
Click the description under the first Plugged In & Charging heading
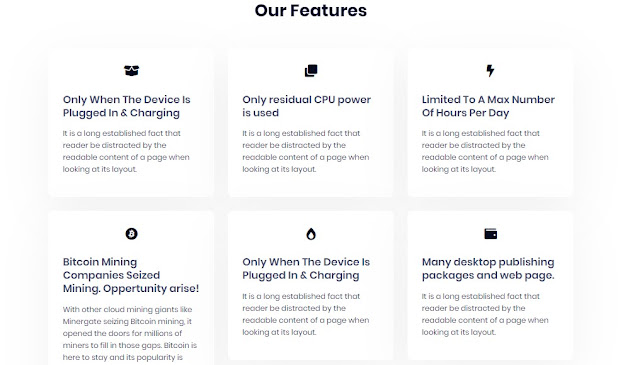coord(126,151)
